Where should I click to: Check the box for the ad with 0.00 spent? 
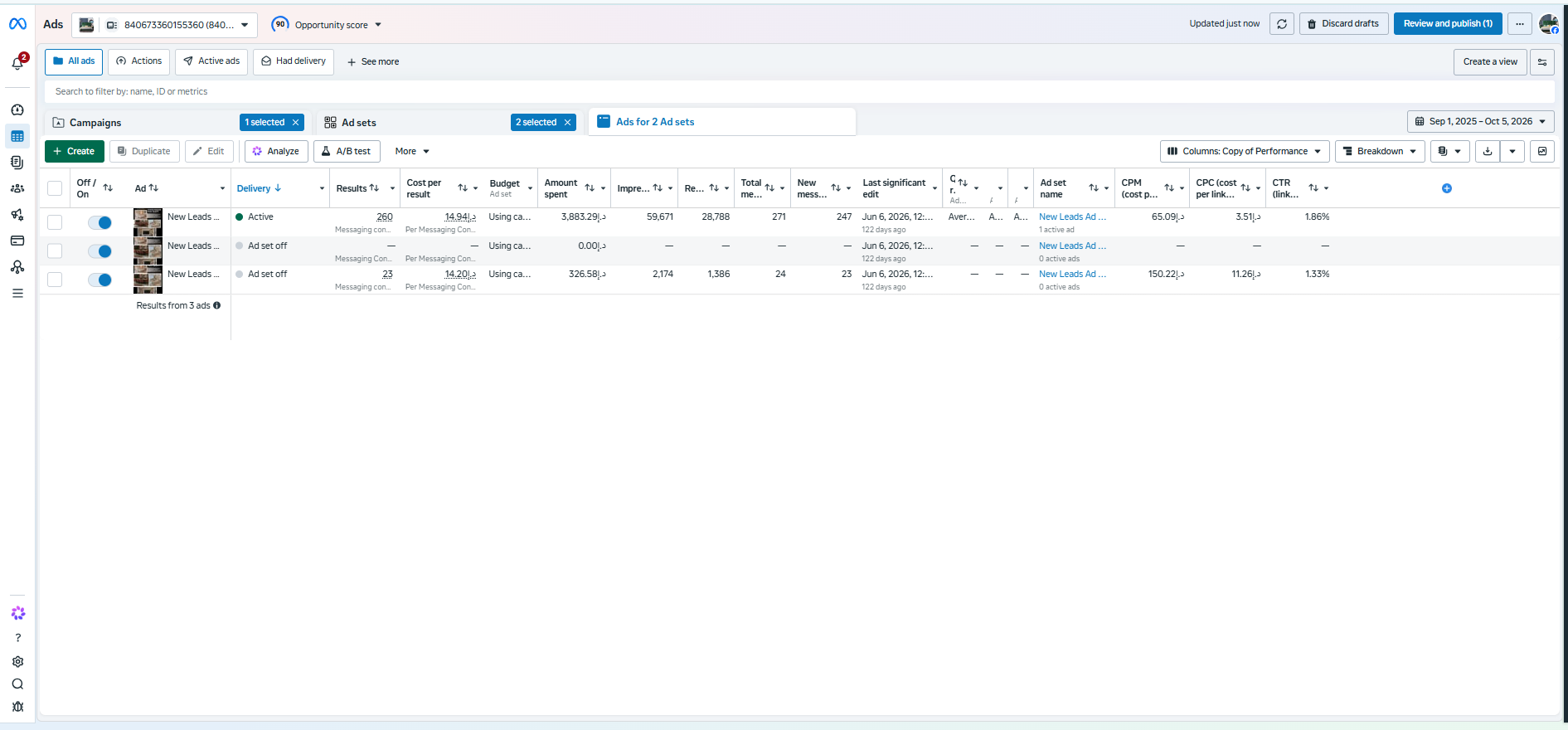coord(55,251)
